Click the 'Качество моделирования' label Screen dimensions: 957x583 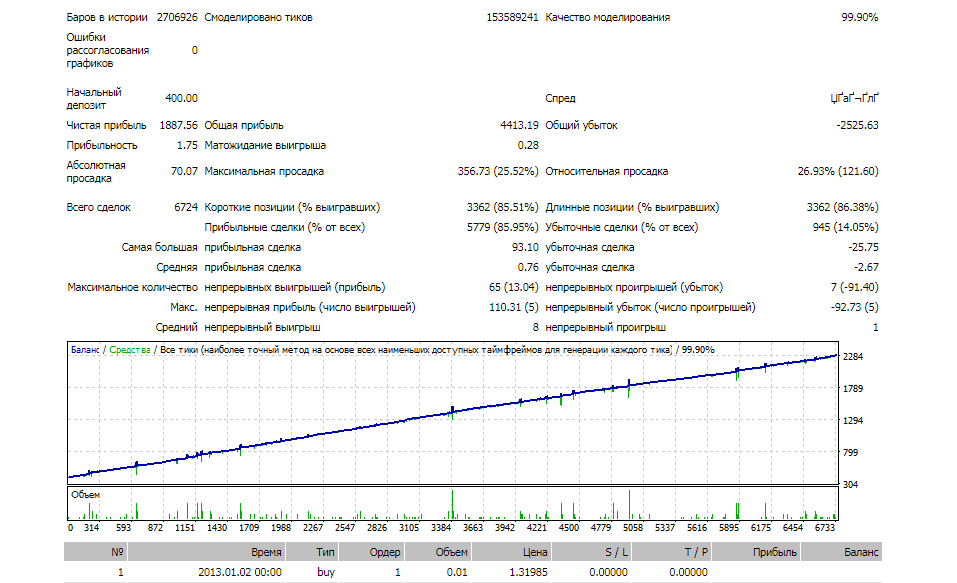click(x=607, y=17)
